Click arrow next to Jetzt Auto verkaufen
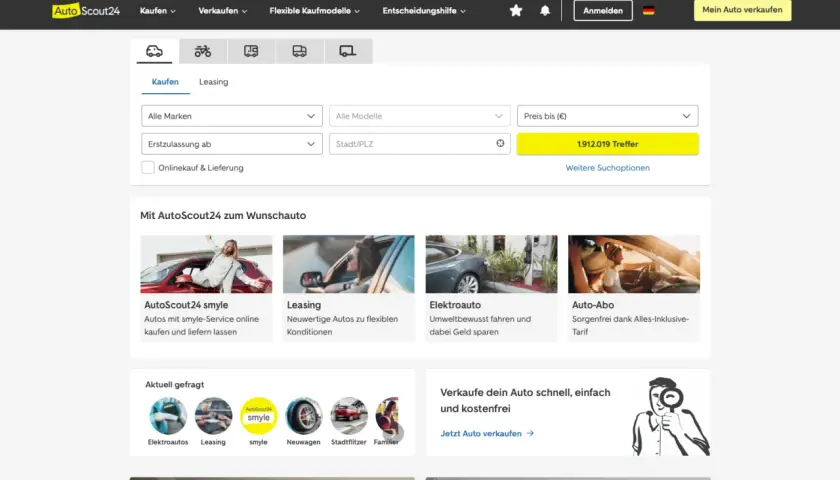Screen dimensions: 840x480 pyautogui.click(x=530, y=433)
